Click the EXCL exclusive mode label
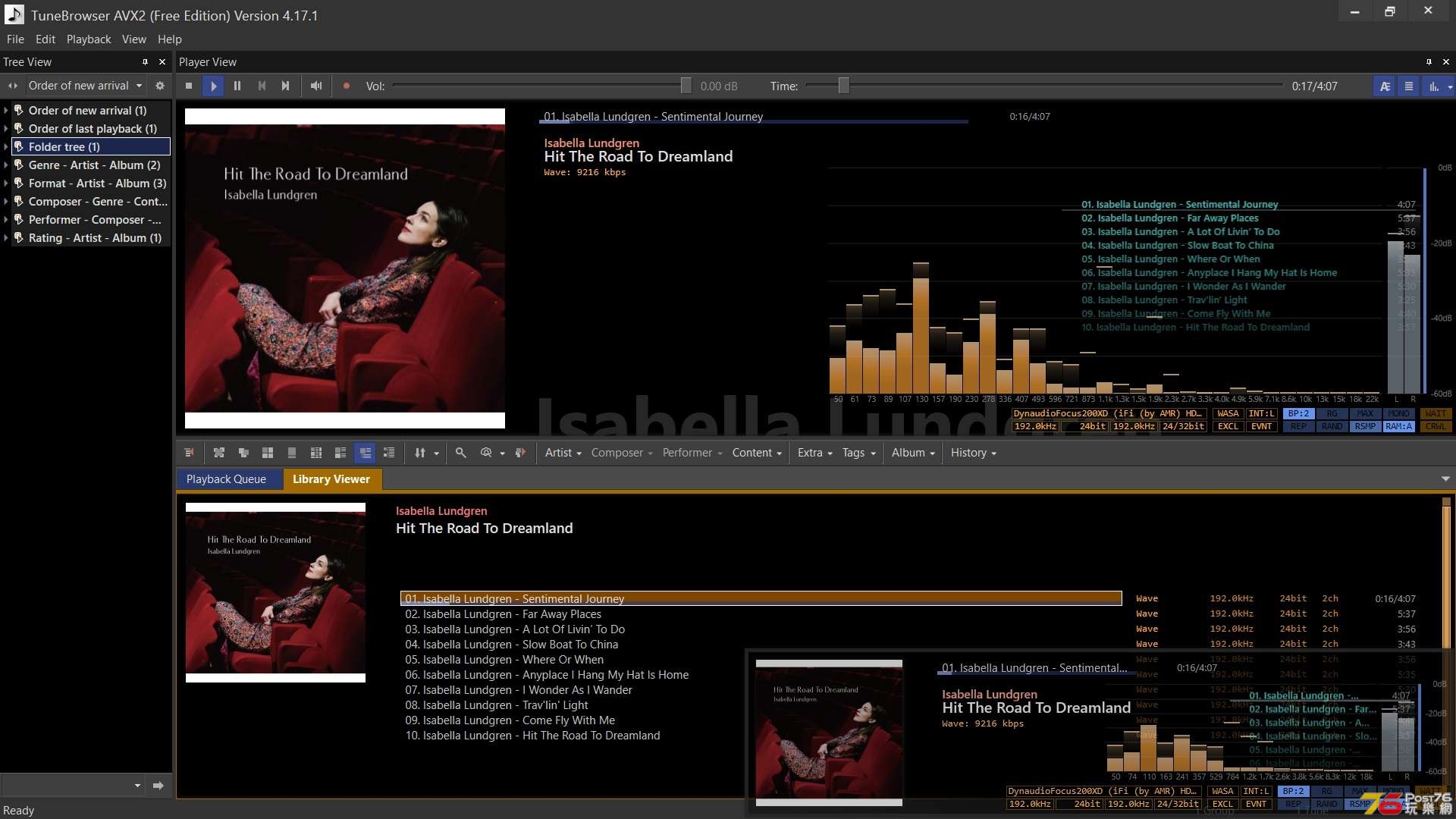This screenshot has width=1456, height=819. click(1228, 427)
